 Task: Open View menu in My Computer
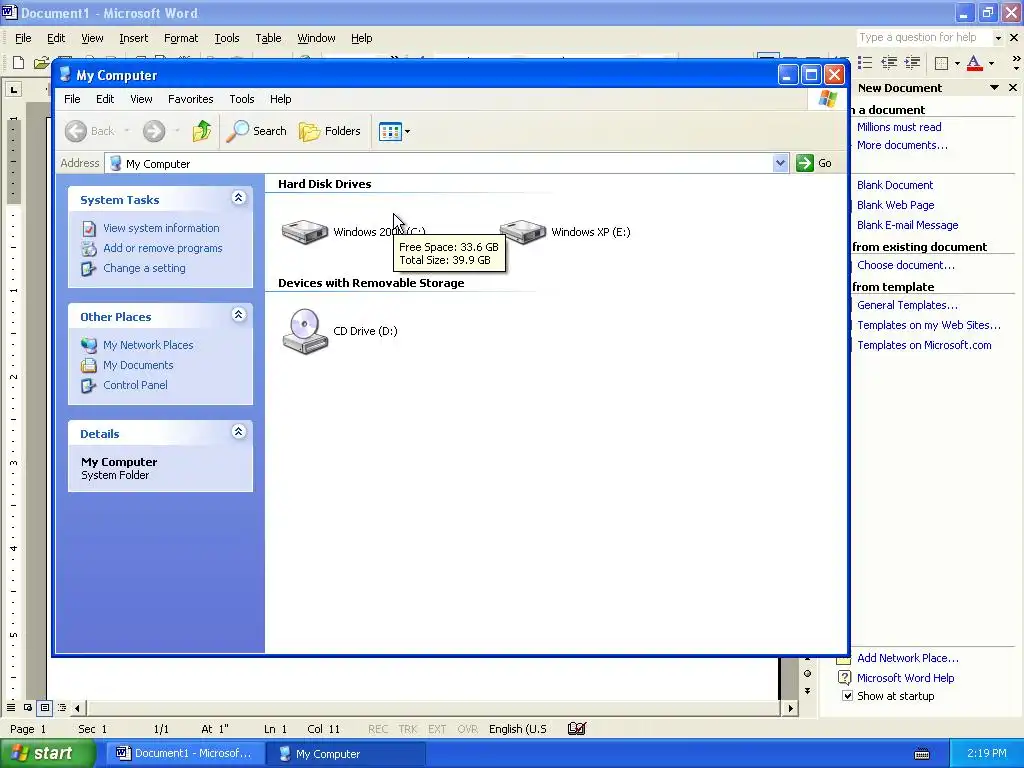tap(141, 99)
